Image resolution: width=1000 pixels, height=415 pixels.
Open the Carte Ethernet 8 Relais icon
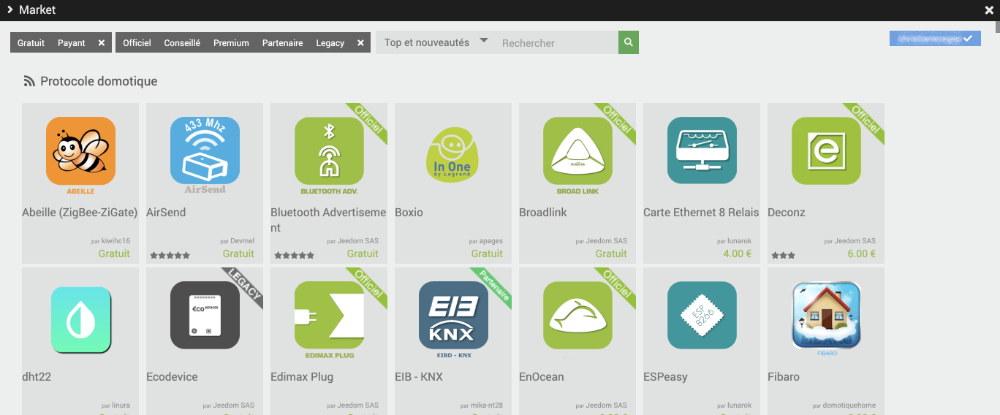coord(702,152)
